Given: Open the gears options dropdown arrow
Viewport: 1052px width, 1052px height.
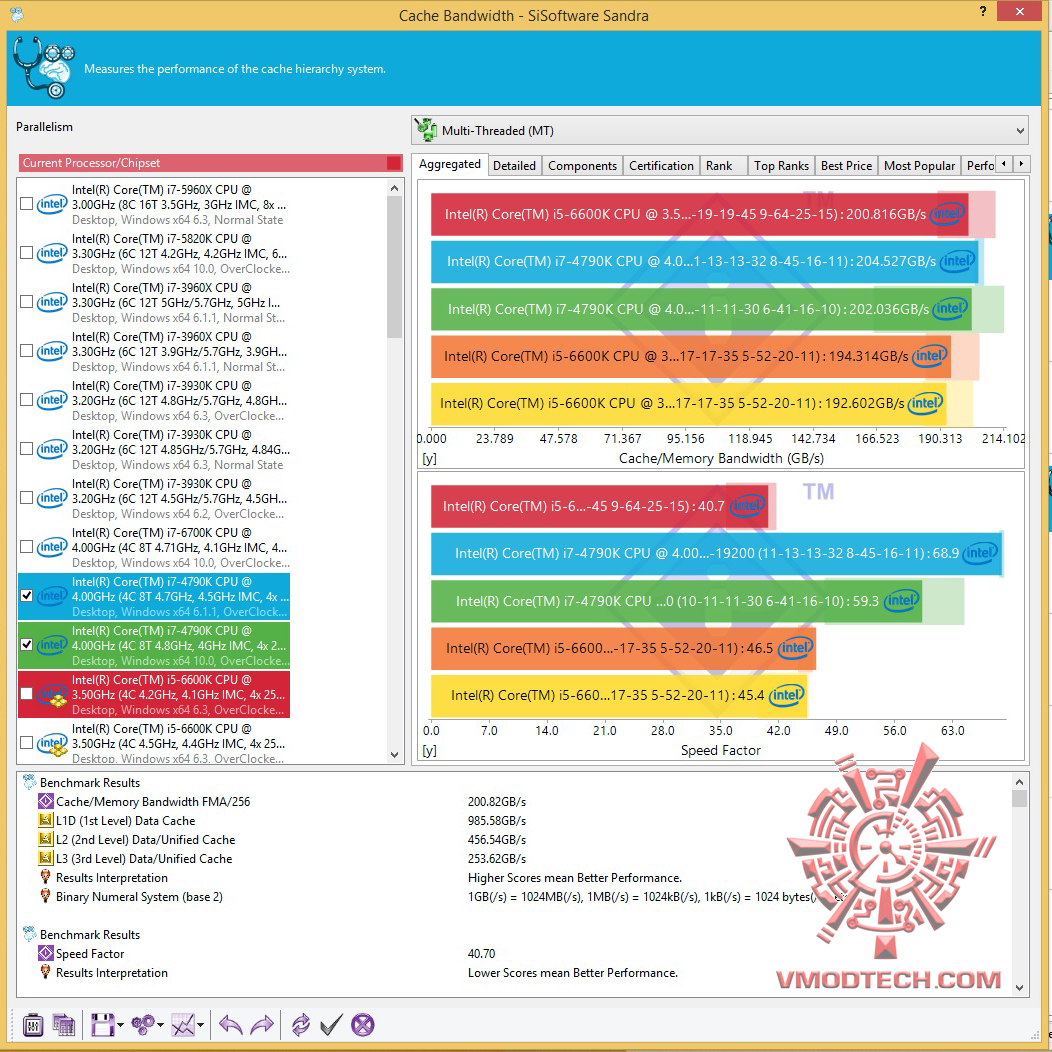Looking at the screenshot, I should [160, 1025].
